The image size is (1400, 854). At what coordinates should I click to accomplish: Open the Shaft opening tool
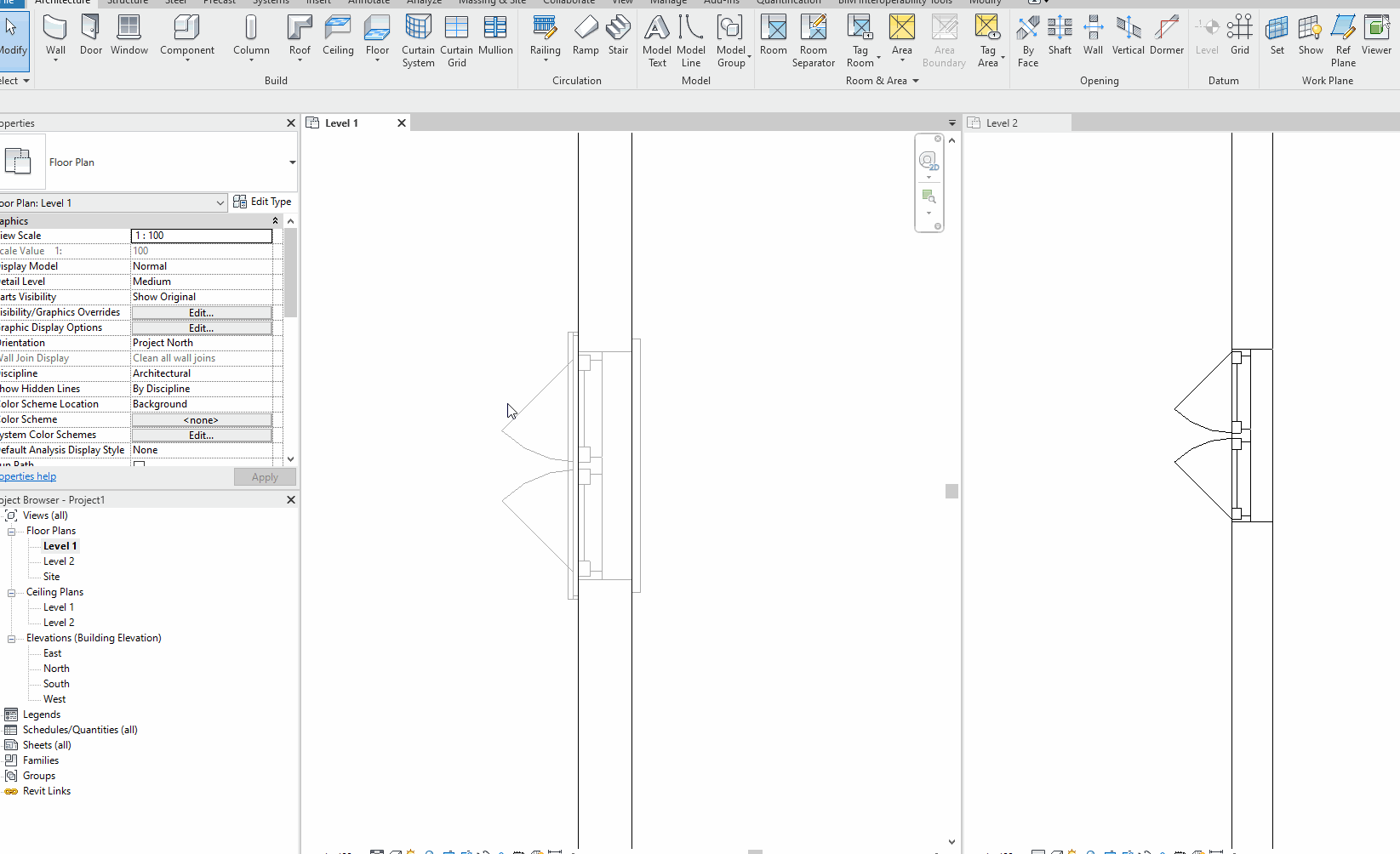click(x=1060, y=36)
